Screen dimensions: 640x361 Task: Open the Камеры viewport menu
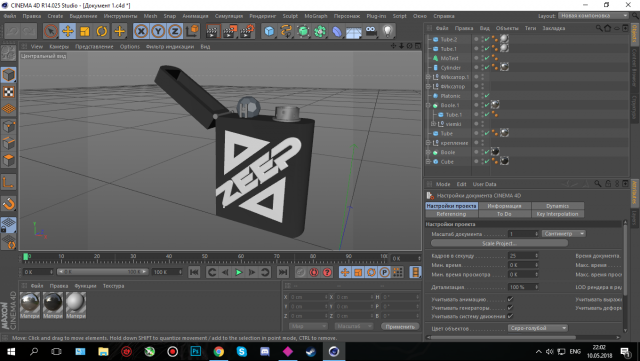(x=59, y=47)
